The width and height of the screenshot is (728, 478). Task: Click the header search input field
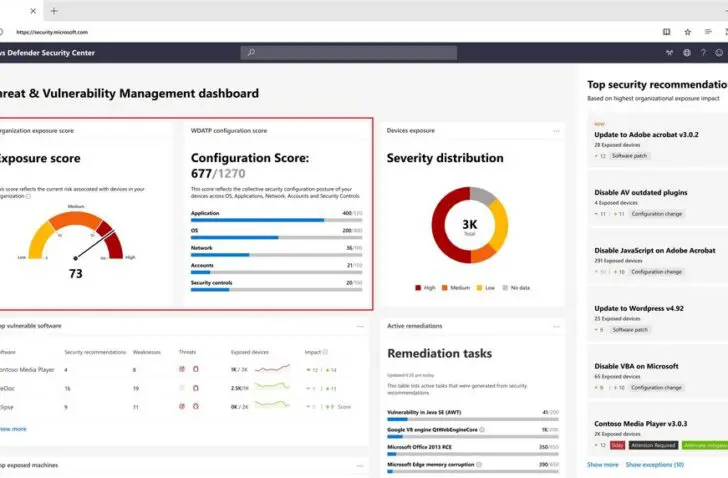349,52
